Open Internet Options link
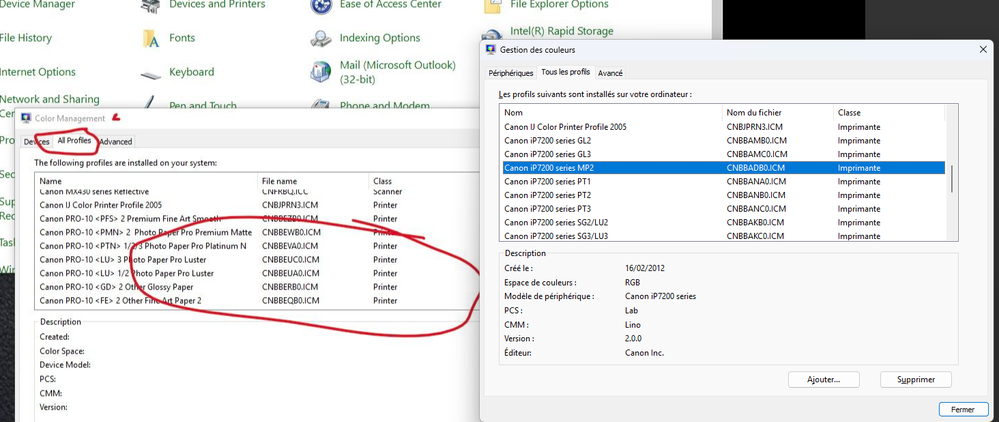 tap(38, 72)
